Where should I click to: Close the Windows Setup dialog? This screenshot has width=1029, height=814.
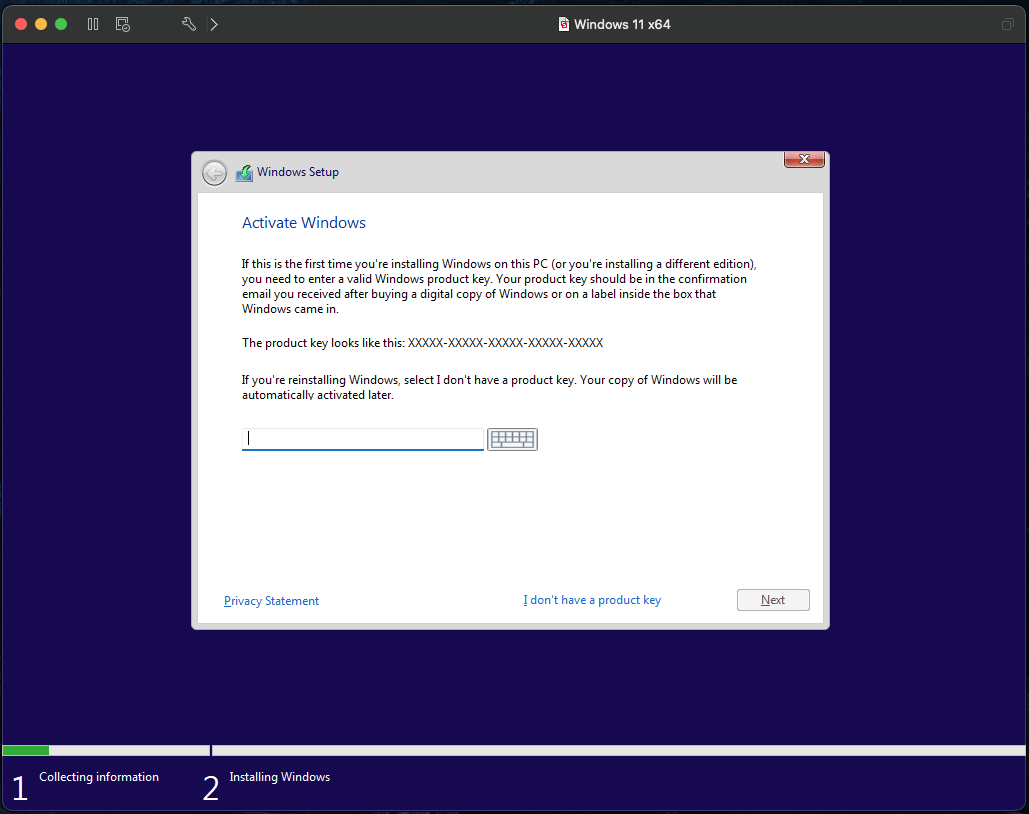[804, 160]
